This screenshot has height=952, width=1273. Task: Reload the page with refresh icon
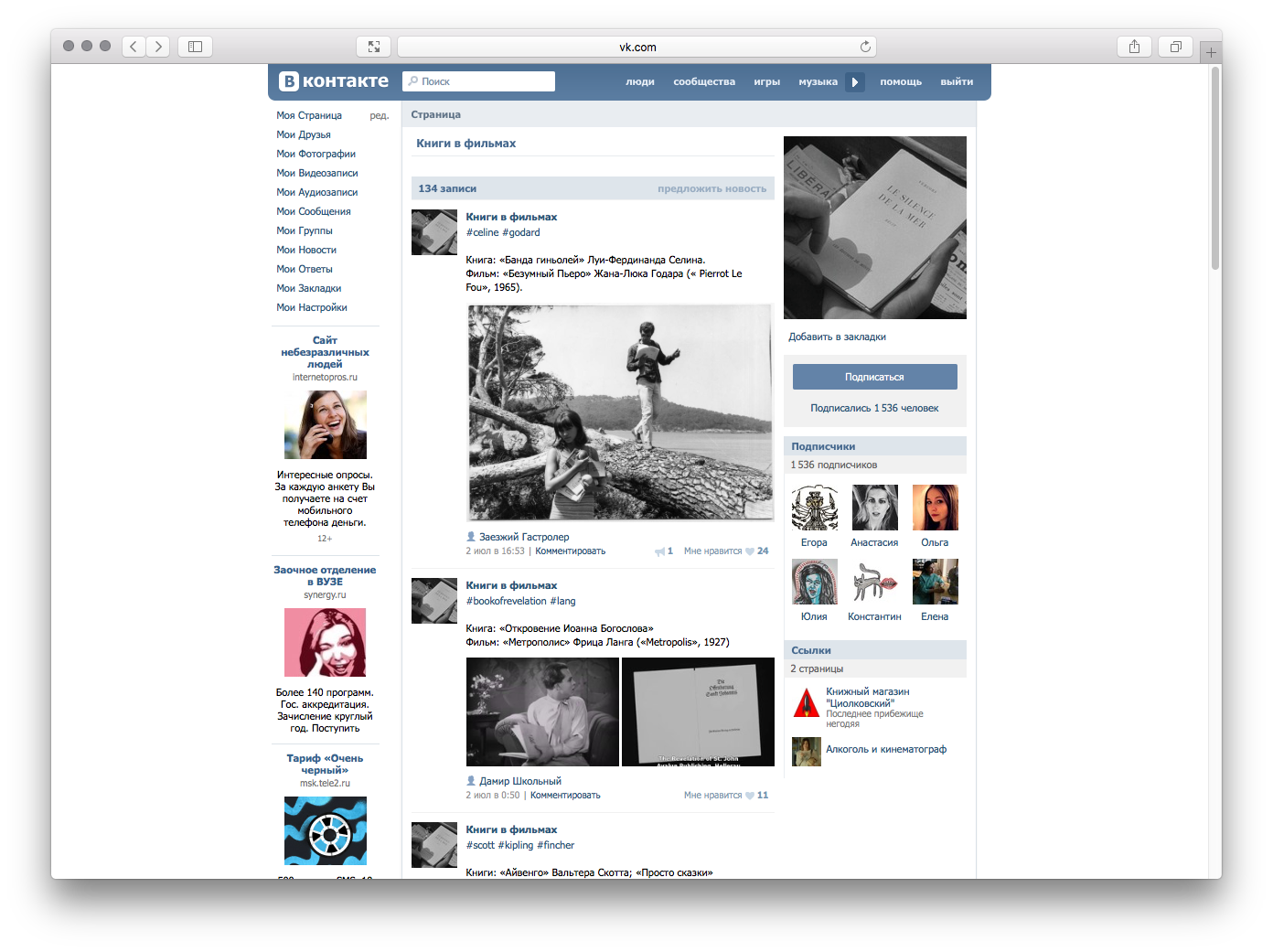[x=865, y=47]
